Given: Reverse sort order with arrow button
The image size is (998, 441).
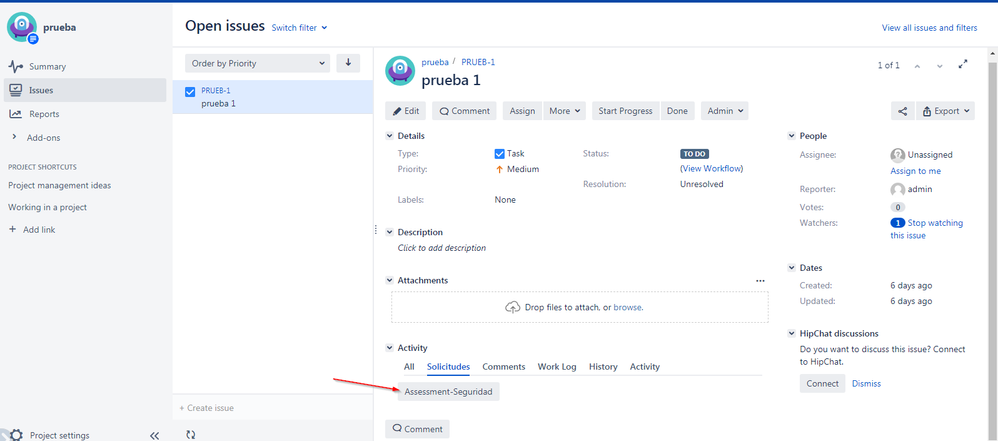Looking at the screenshot, I should coord(348,63).
